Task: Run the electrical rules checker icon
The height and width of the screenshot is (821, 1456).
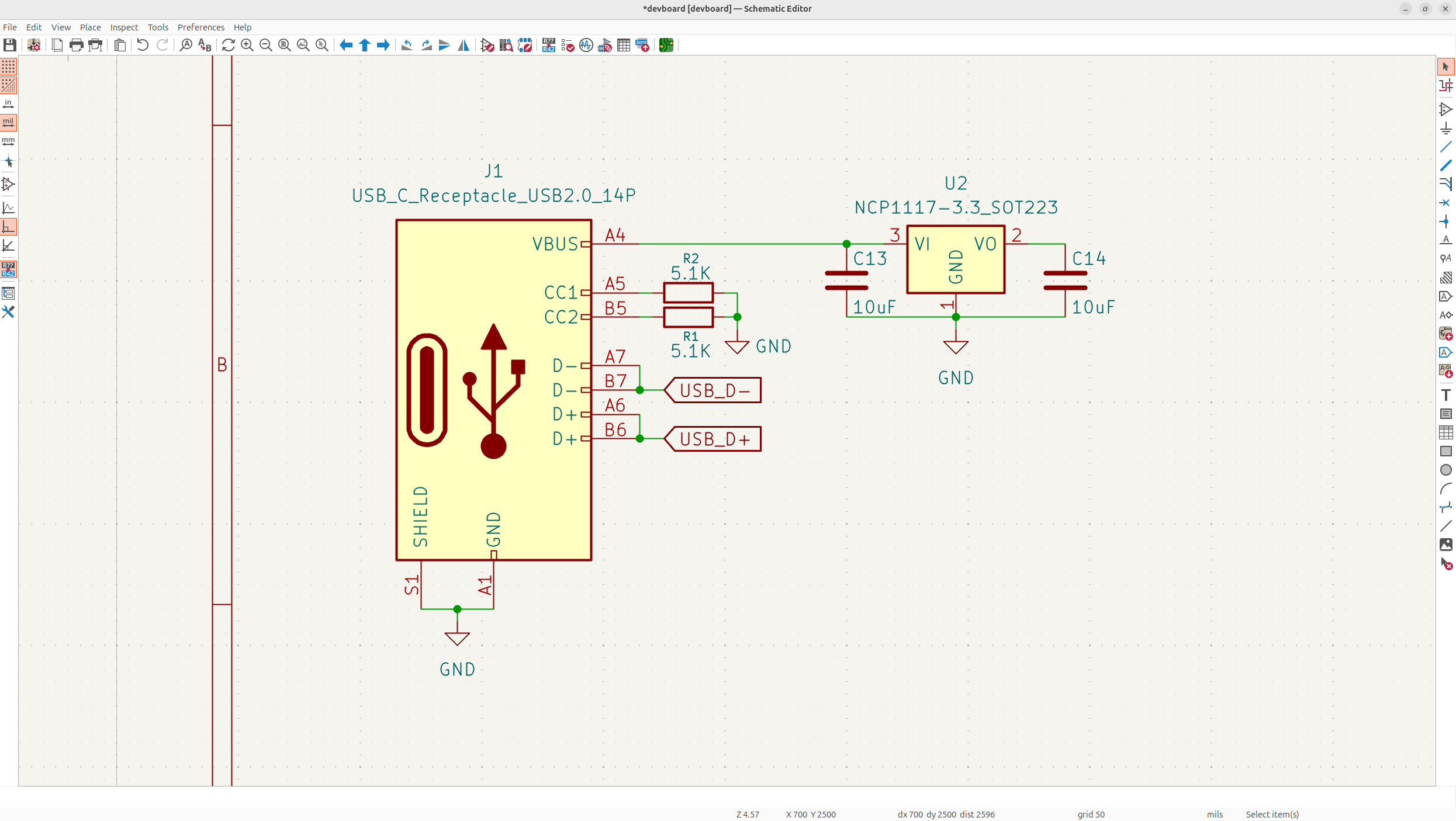Action: 567,45
